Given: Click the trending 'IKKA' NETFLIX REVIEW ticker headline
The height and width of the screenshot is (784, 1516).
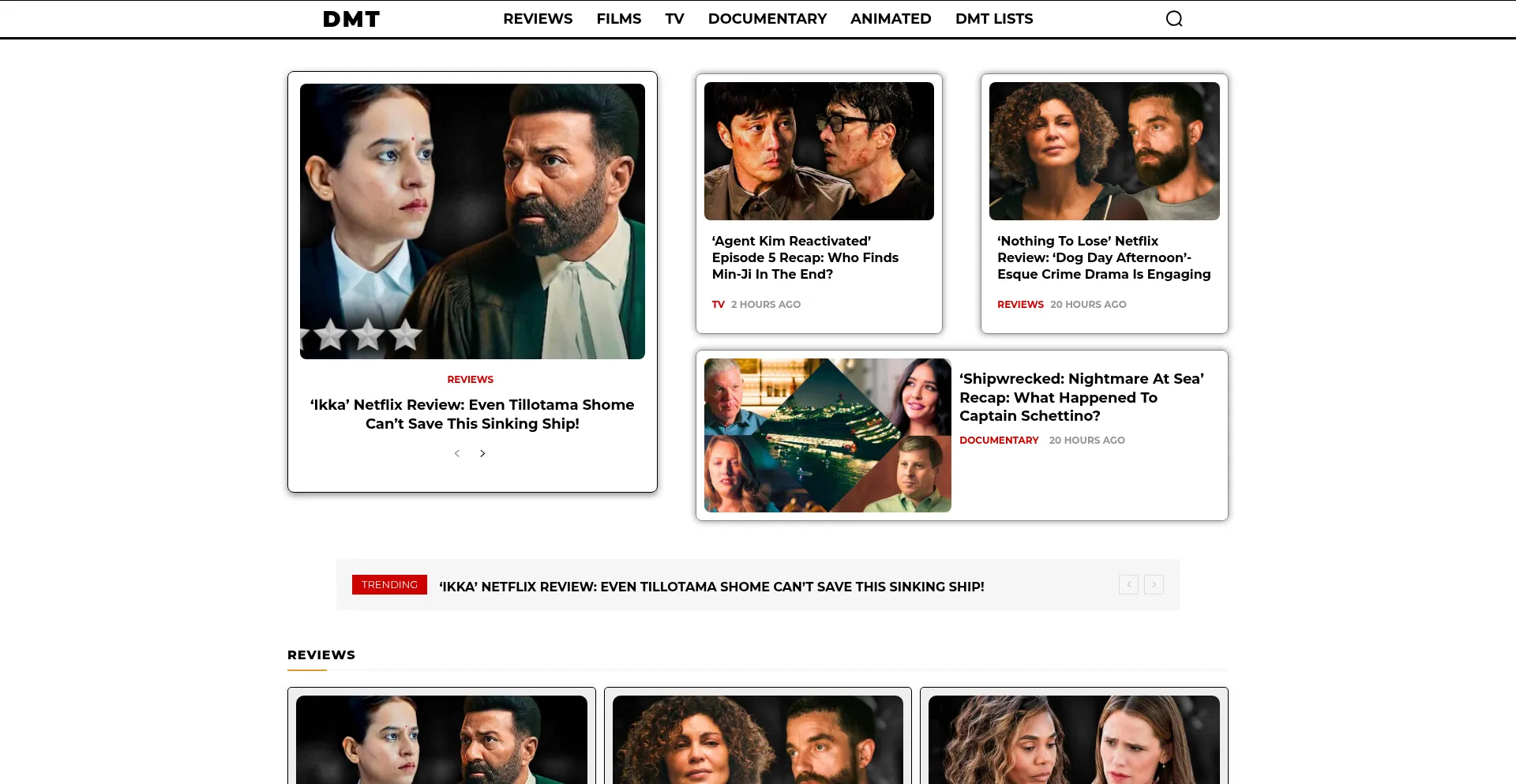Looking at the screenshot, I should coord(711,587).
